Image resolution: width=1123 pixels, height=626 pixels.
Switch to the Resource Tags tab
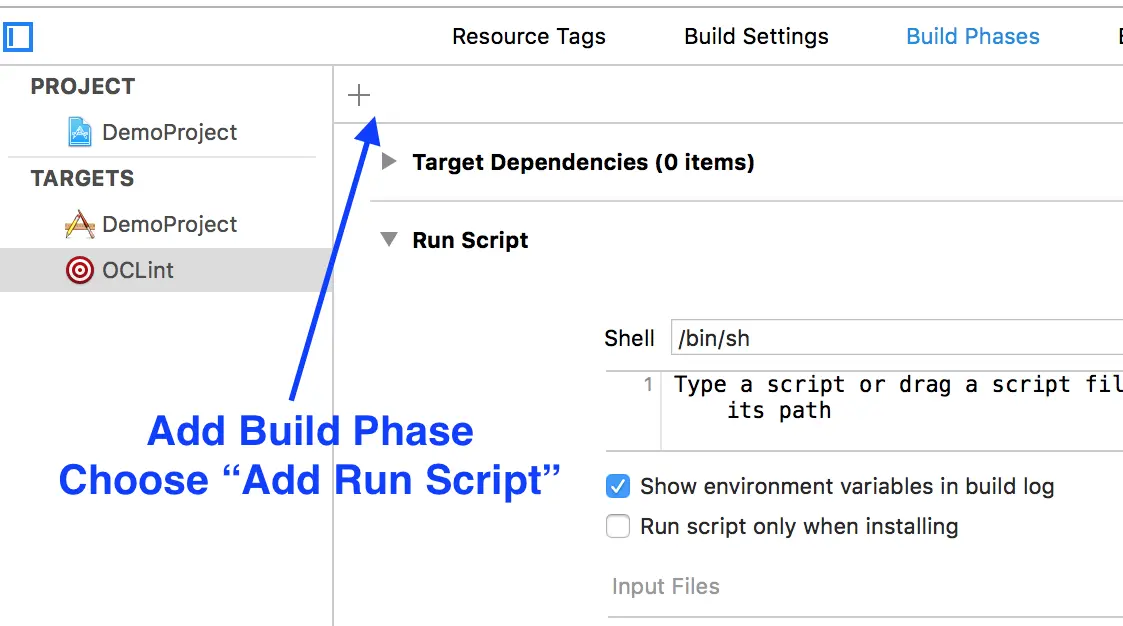click(x=529, y=37)
